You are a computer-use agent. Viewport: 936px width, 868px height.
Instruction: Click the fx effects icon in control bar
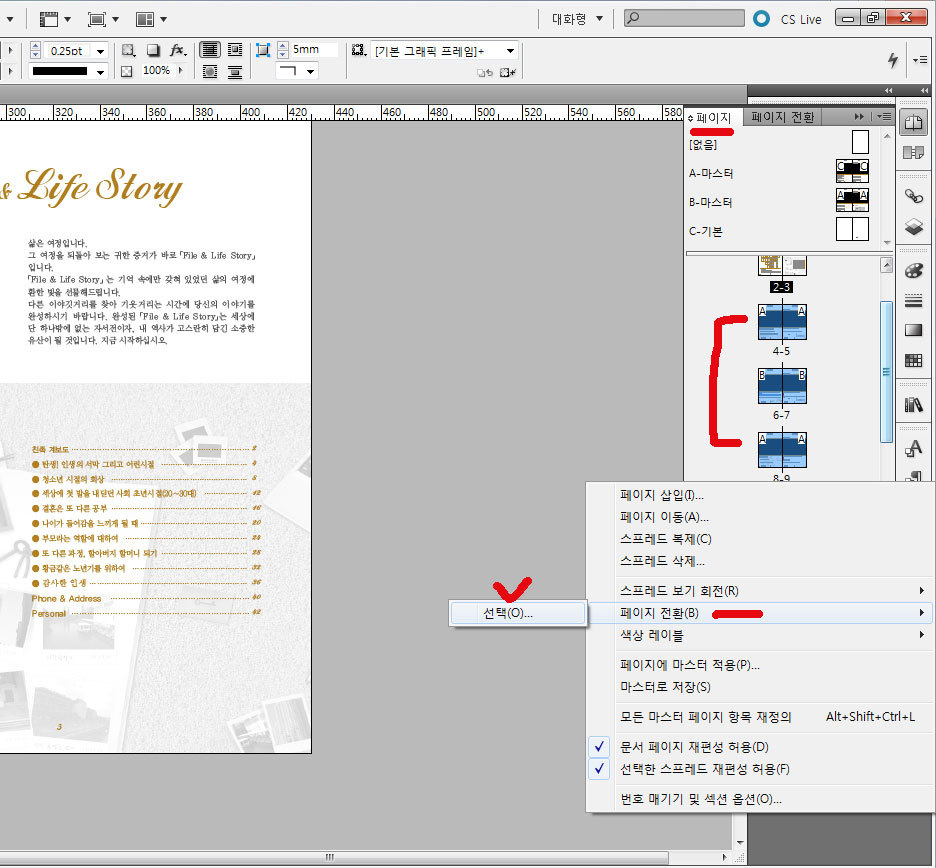[177, 50]
